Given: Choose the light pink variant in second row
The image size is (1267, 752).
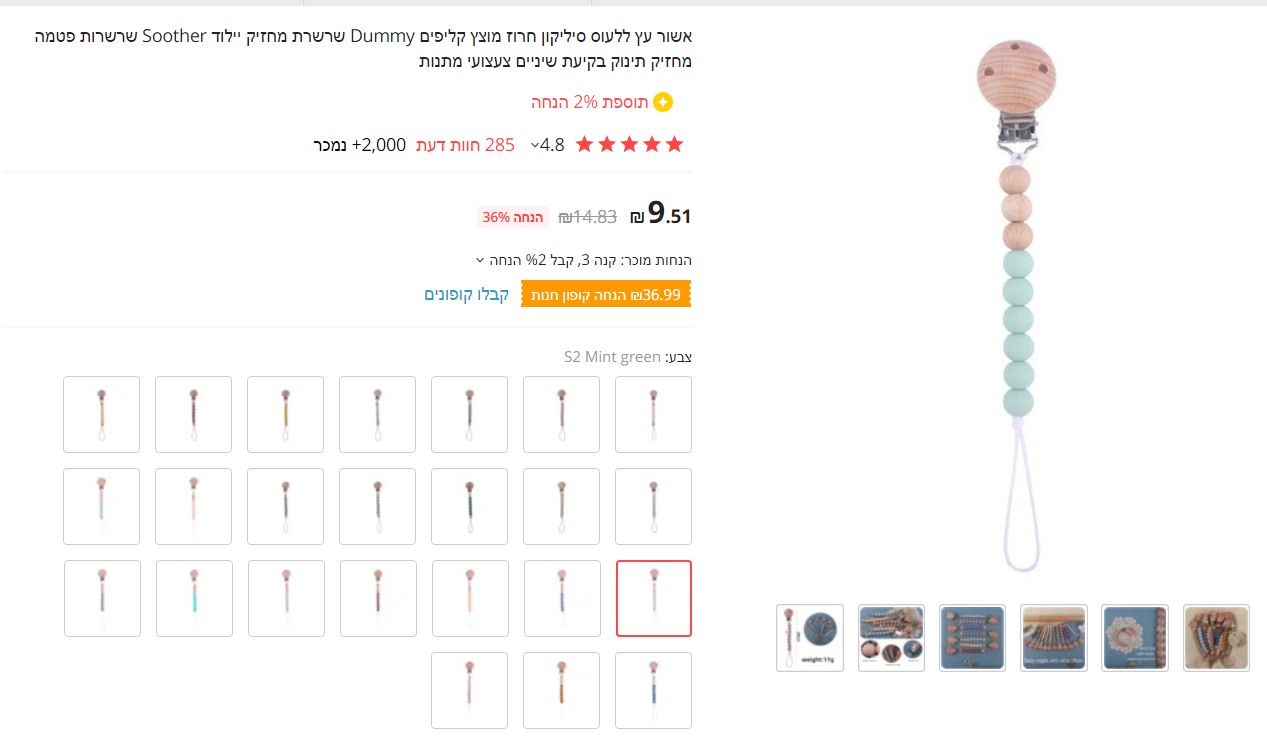Looking at the screenshot, I should tap(194, 506).
